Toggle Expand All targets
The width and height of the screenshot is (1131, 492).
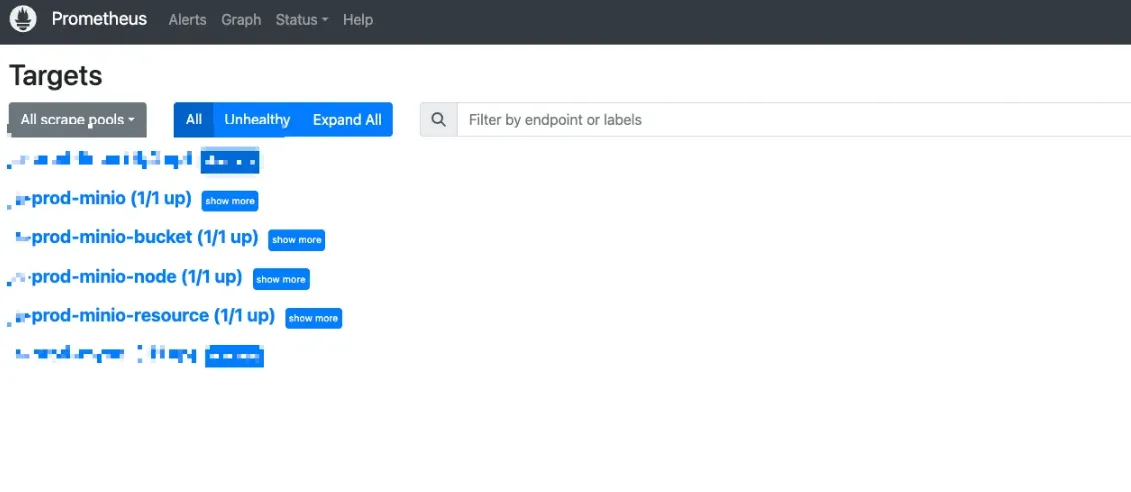[x=347, y=120]
